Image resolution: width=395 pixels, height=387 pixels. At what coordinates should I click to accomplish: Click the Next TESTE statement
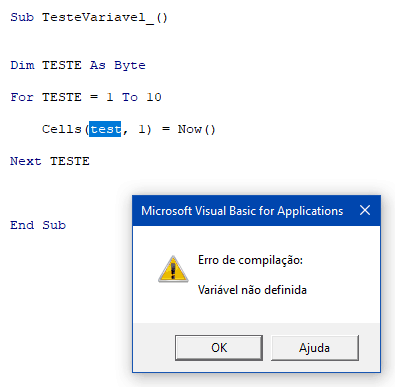50,161
